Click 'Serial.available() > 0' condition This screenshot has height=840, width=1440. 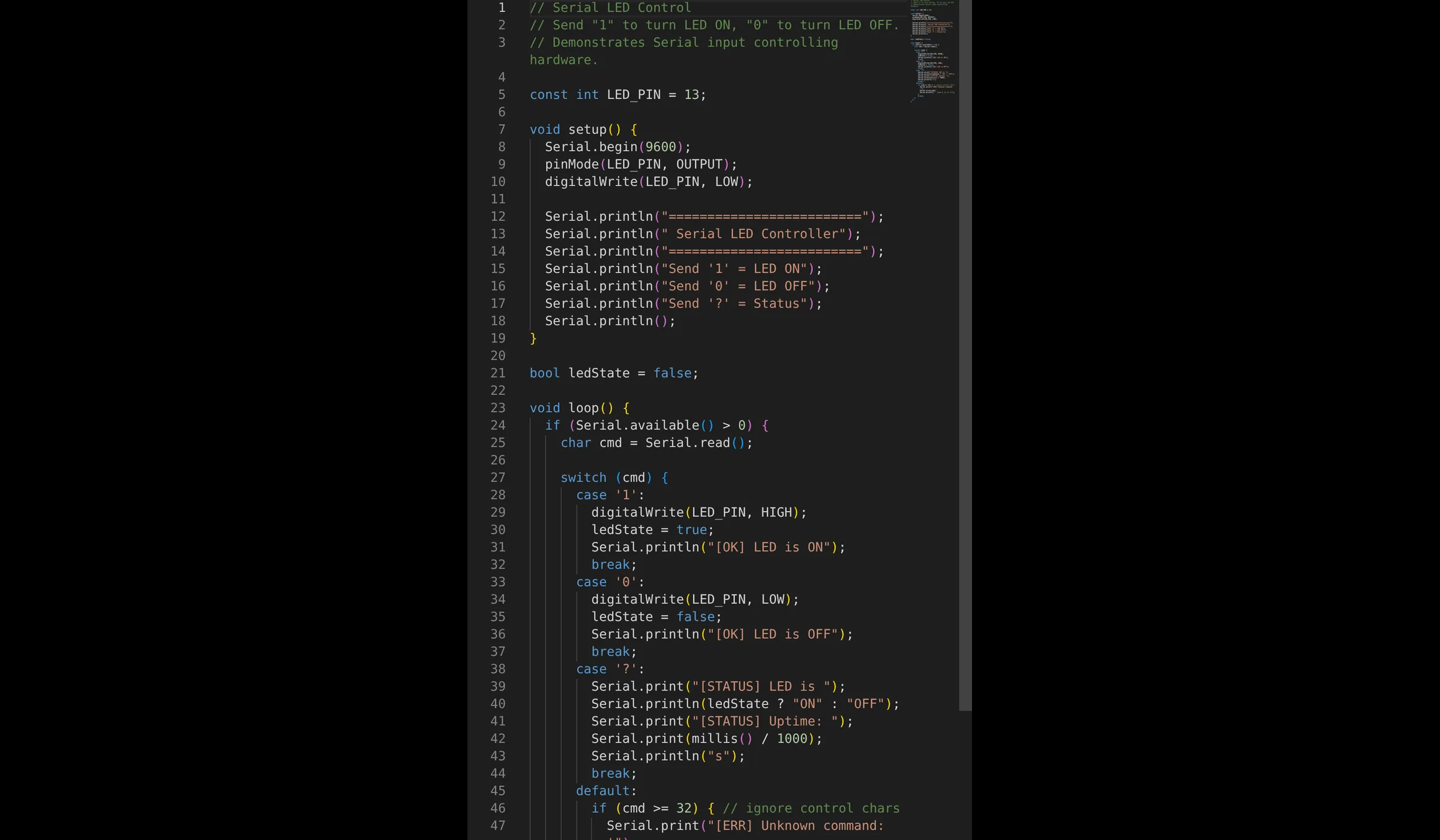click(x=660, y=425)
